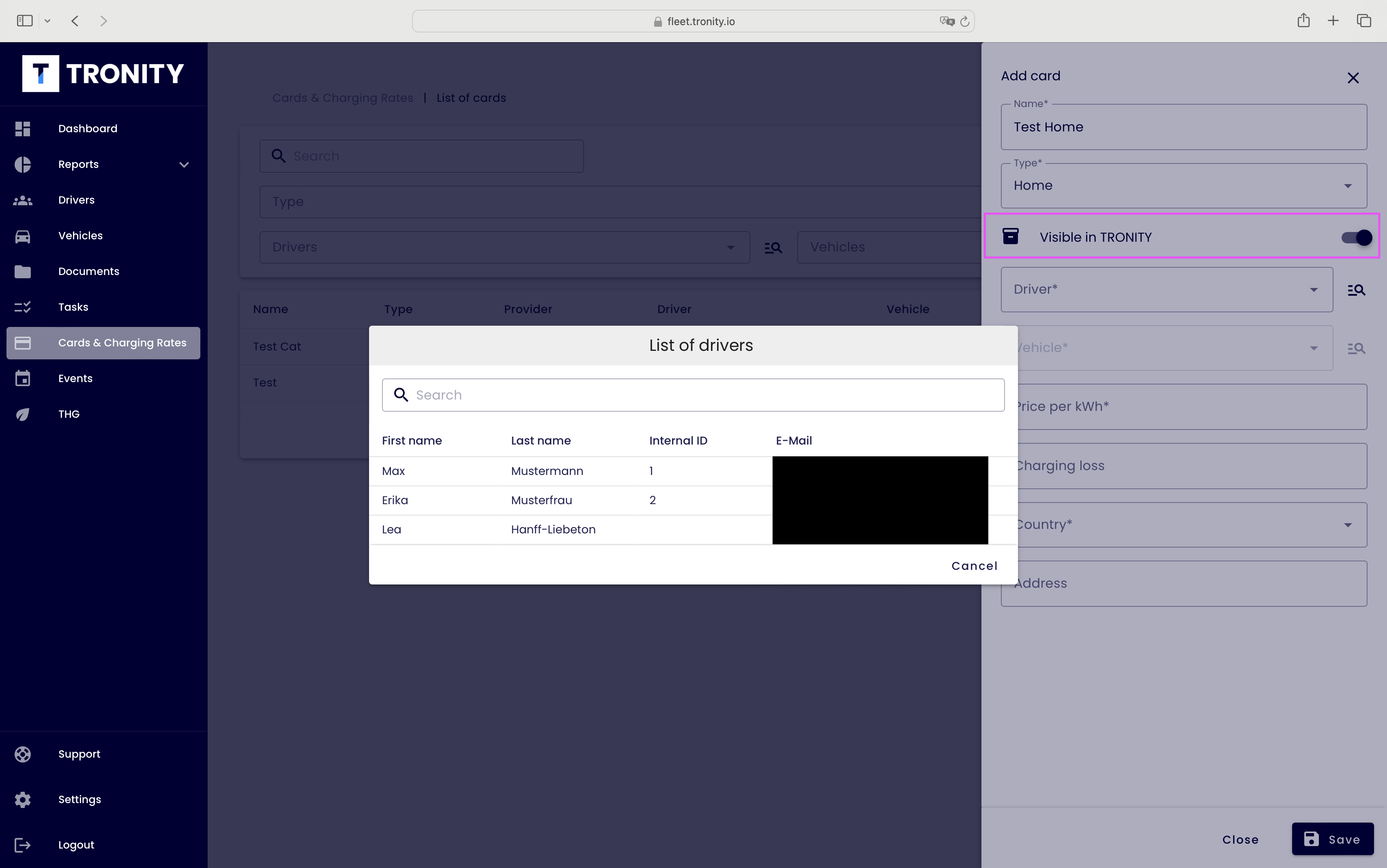
Task: Close the Add card panel with X
Action: (1353, 78)
